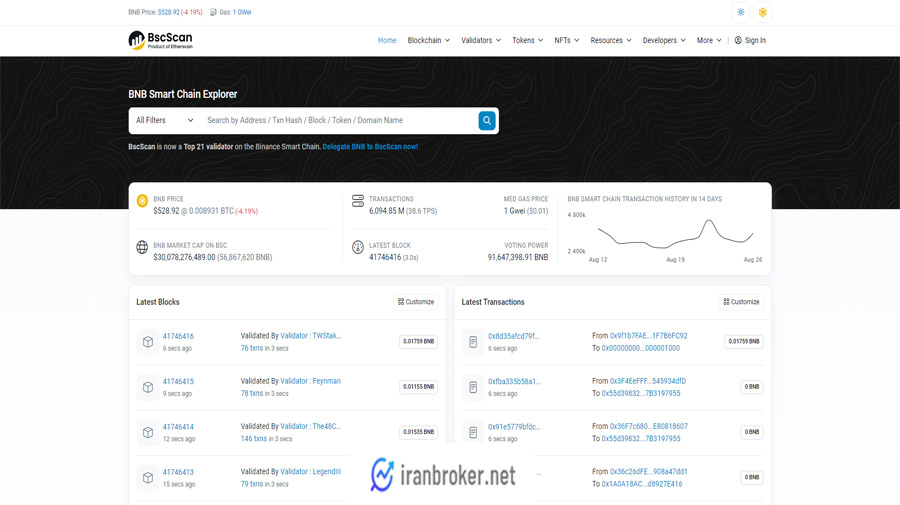Screen dimensions: 900x505
Task: Click Customize in Latest Transactions panel
Action: (x=741, y=302)
